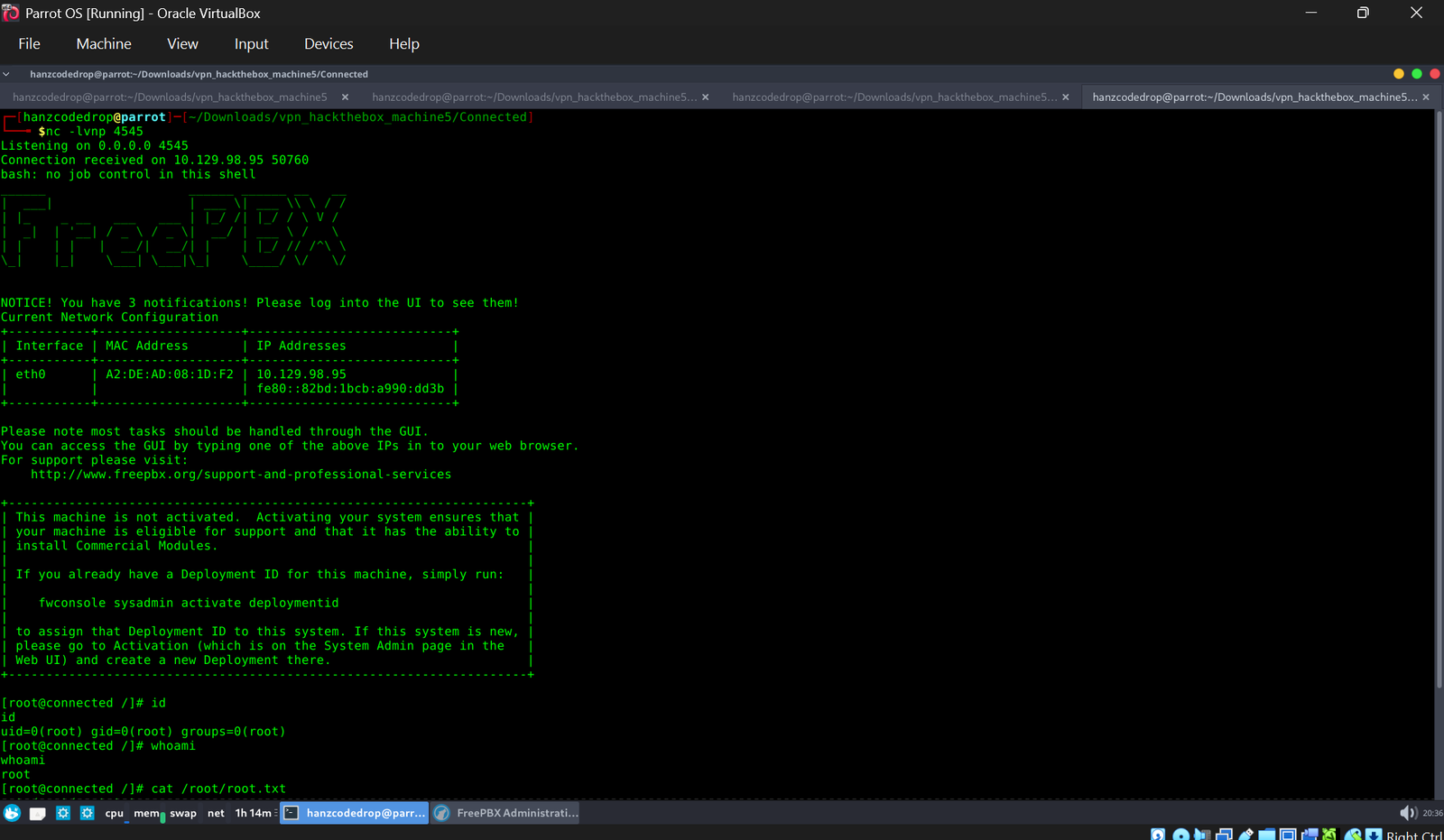Click the 'nc -lvnp 4545' command text
Screen dimensions: 1444x840
pos(95,132)
